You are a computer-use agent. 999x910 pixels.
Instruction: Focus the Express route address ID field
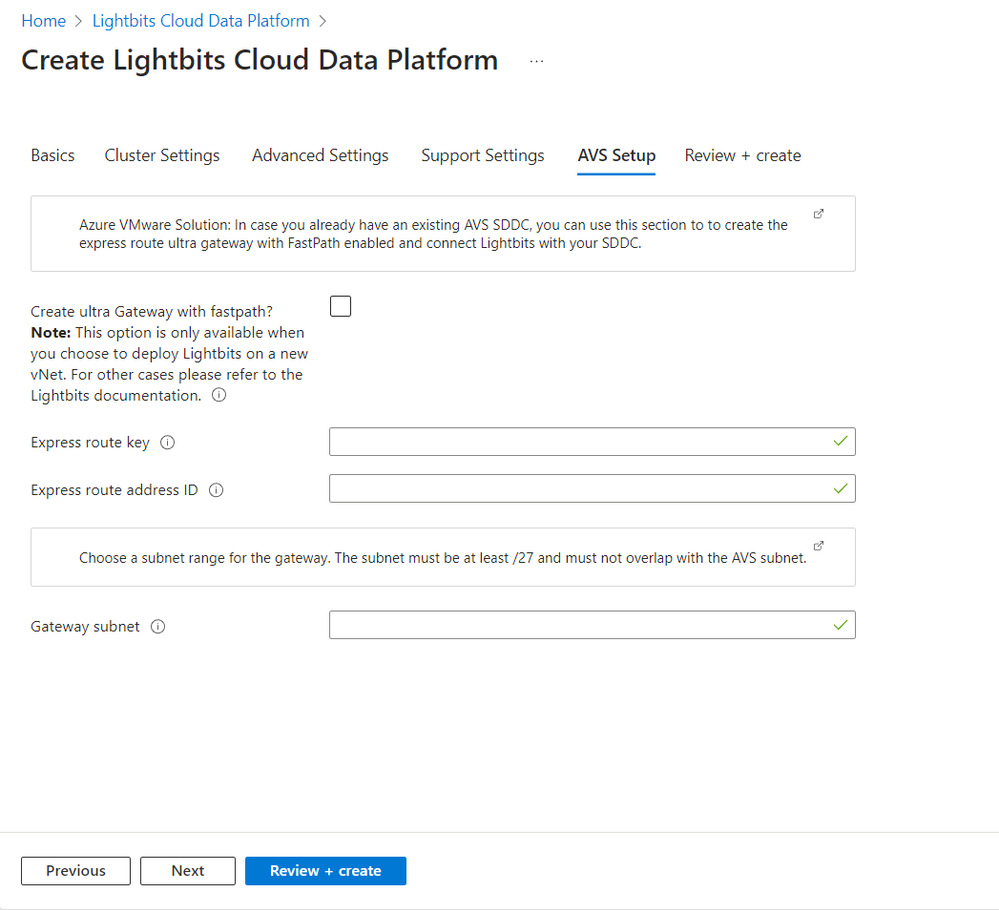coord(592,489)
